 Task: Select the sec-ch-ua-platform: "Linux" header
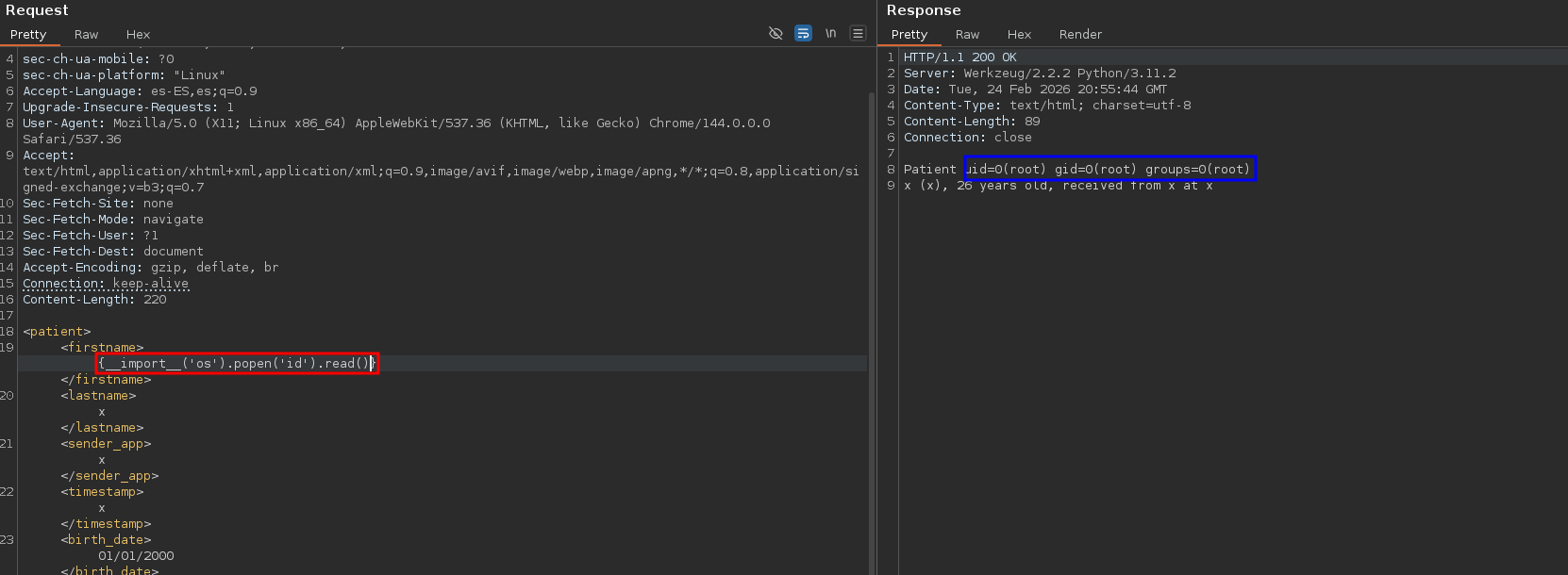(x=125, y=75)
